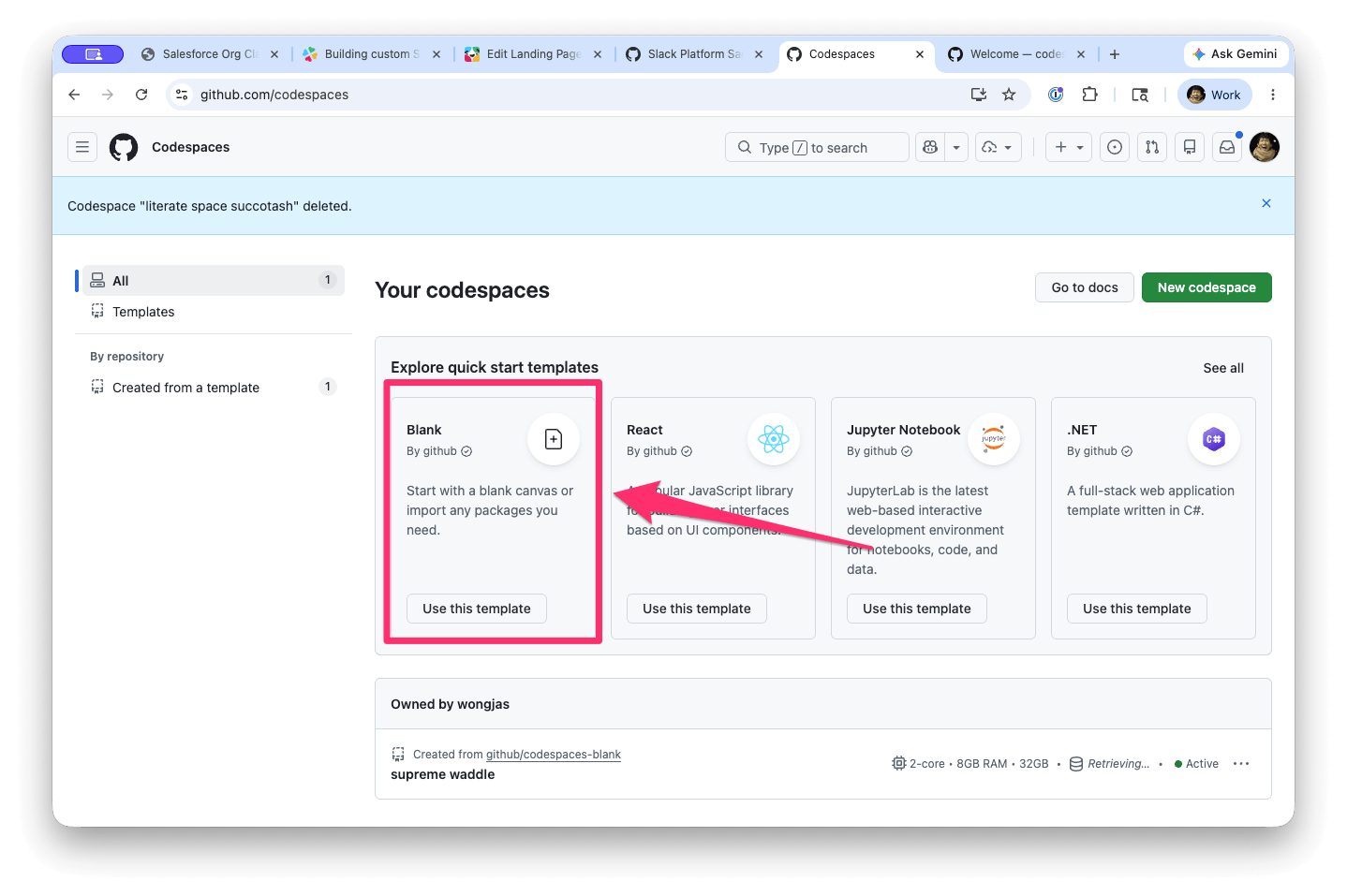Filter by Created from a template
This screenshot has width=1347, height=896.
point(214,387)
